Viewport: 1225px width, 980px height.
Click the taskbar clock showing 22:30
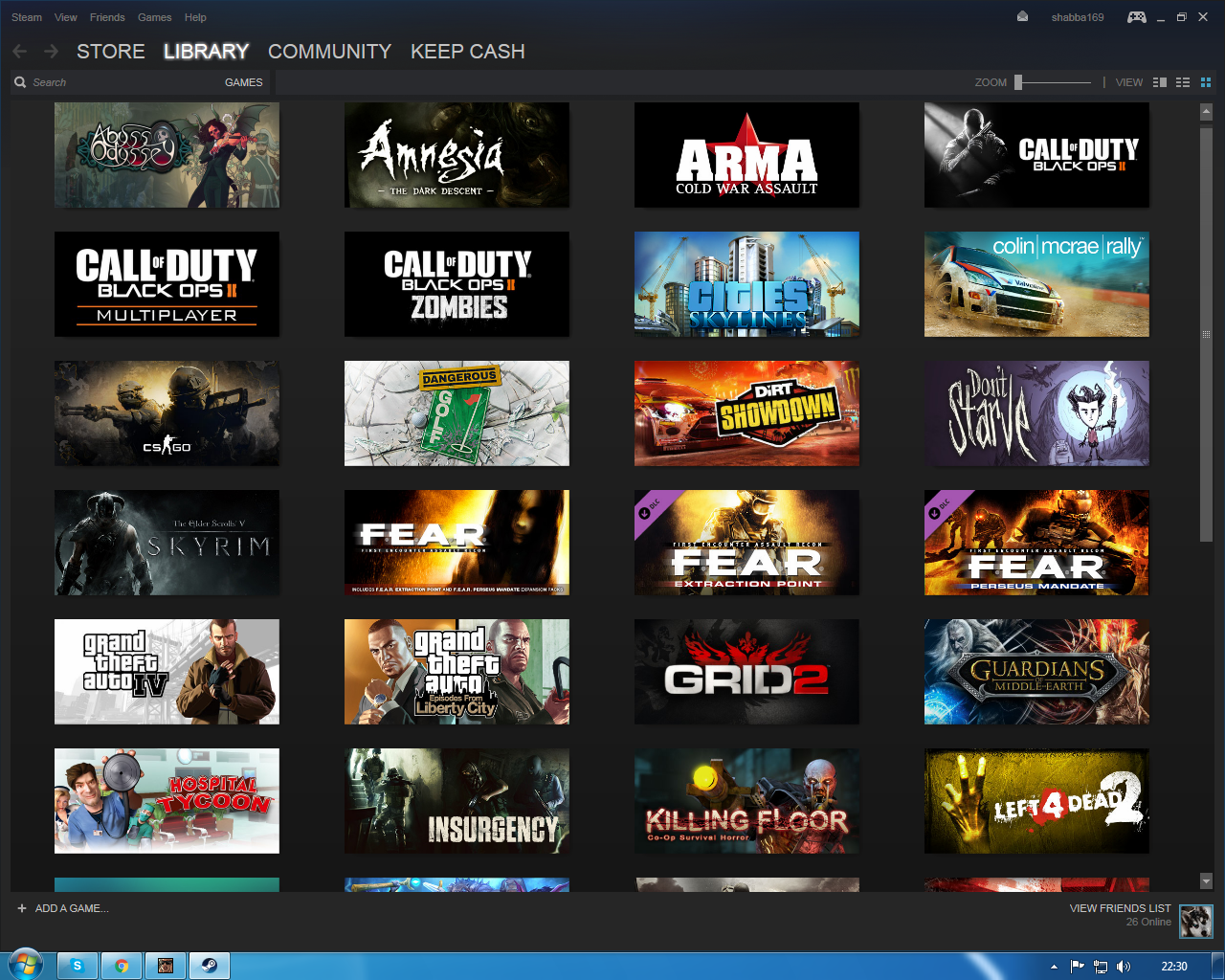[x=1174, y=967]
